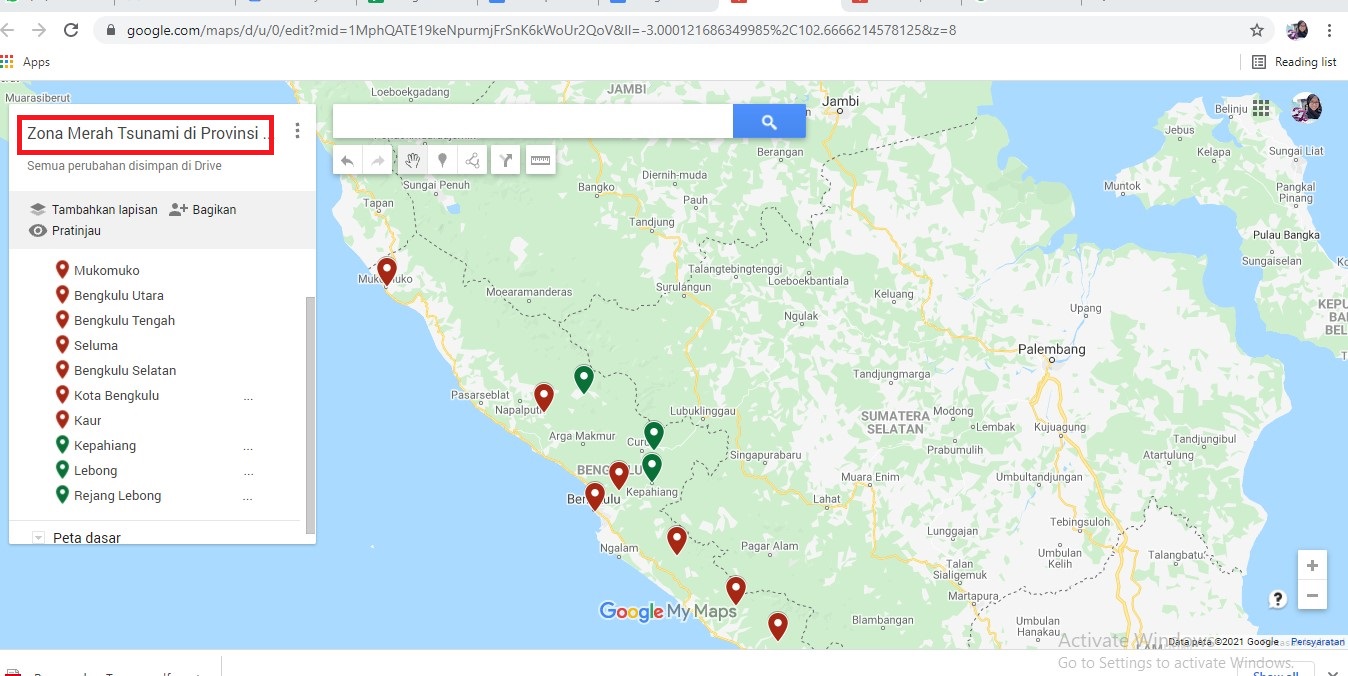Select the hand pan tool
This screenshot has height=676, width=1348.
click(411, 160)
